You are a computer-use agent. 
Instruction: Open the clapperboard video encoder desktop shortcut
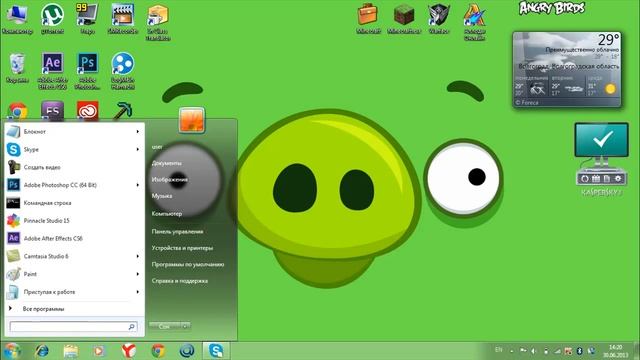pyautogui.click(x=122, y=18)
